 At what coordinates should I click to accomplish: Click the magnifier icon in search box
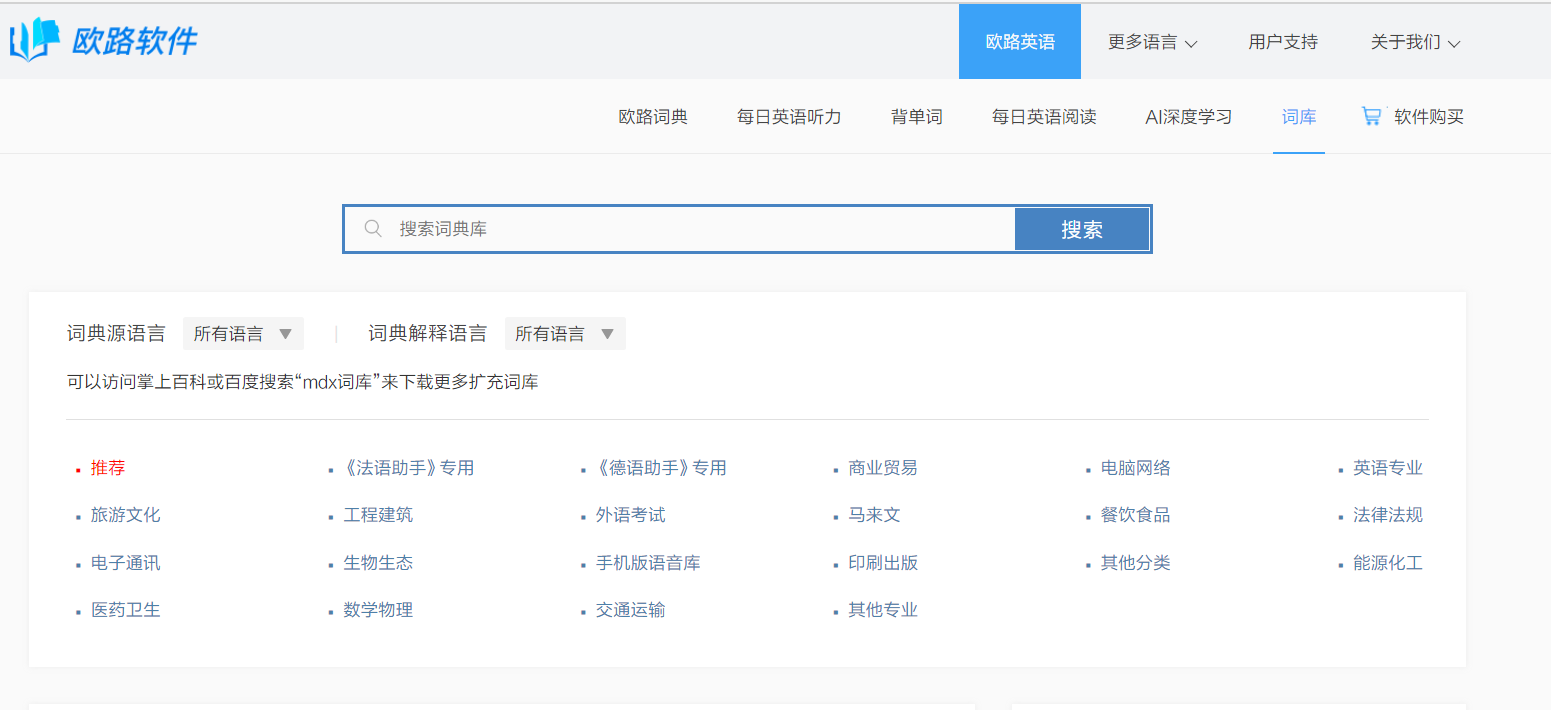[373, 229]
